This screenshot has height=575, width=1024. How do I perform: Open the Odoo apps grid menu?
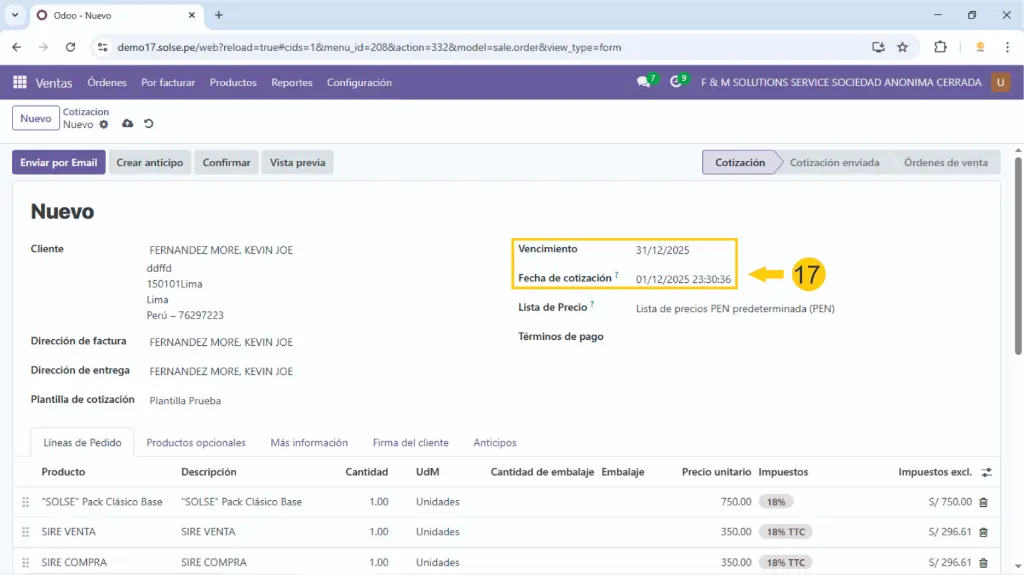[19, 83]
